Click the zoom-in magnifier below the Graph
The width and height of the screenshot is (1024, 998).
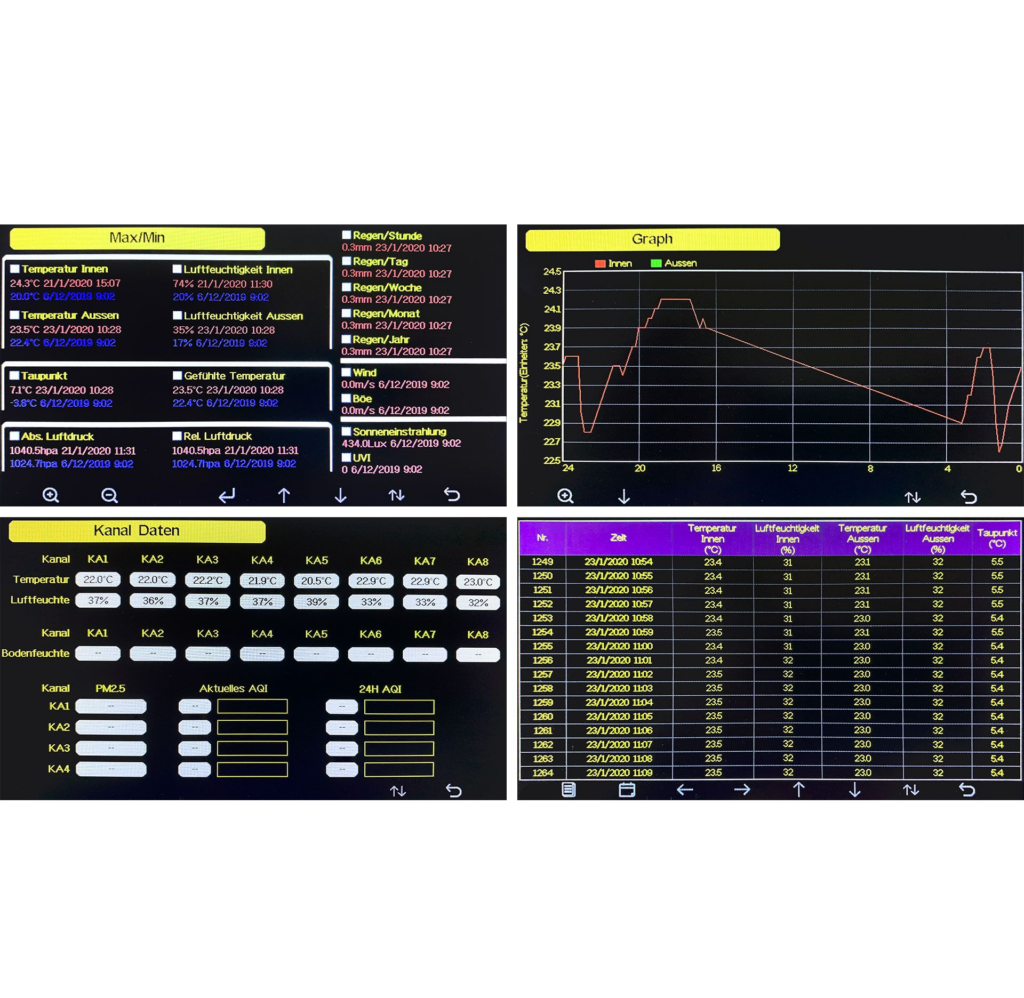coord(565,496)
